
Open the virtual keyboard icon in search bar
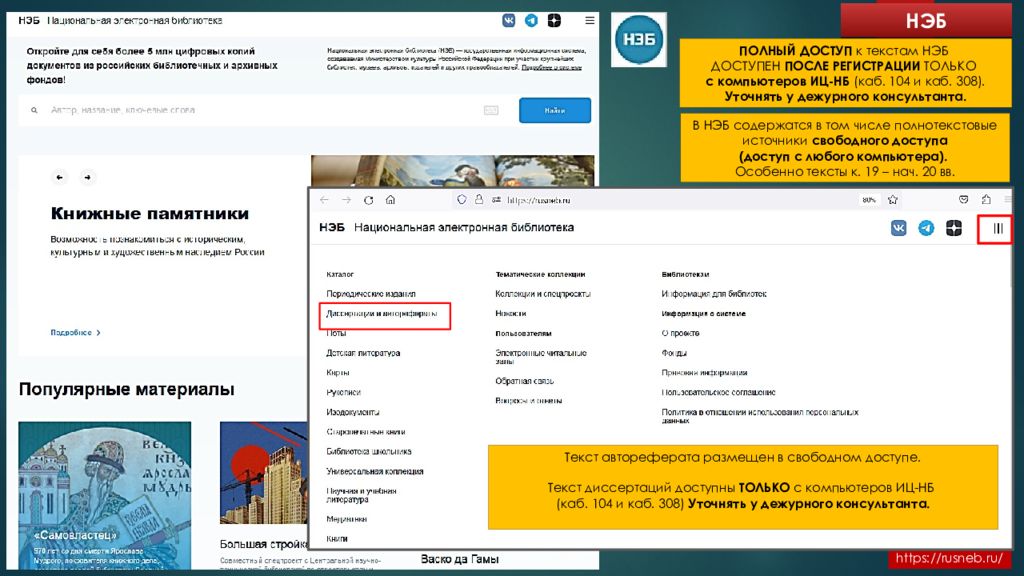click(x=491, y=110)
